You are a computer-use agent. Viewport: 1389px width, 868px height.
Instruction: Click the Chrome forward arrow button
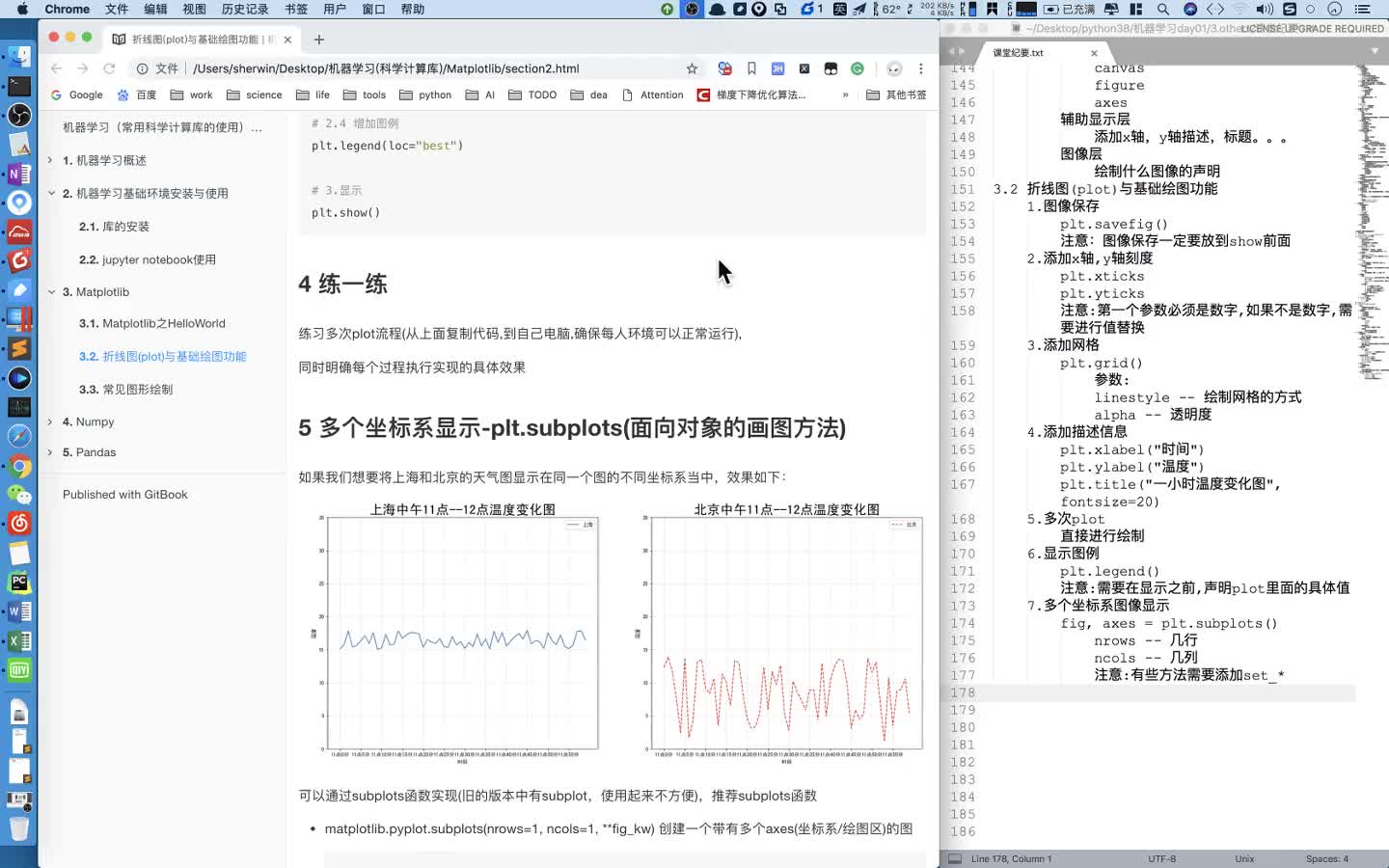[82, 68]
